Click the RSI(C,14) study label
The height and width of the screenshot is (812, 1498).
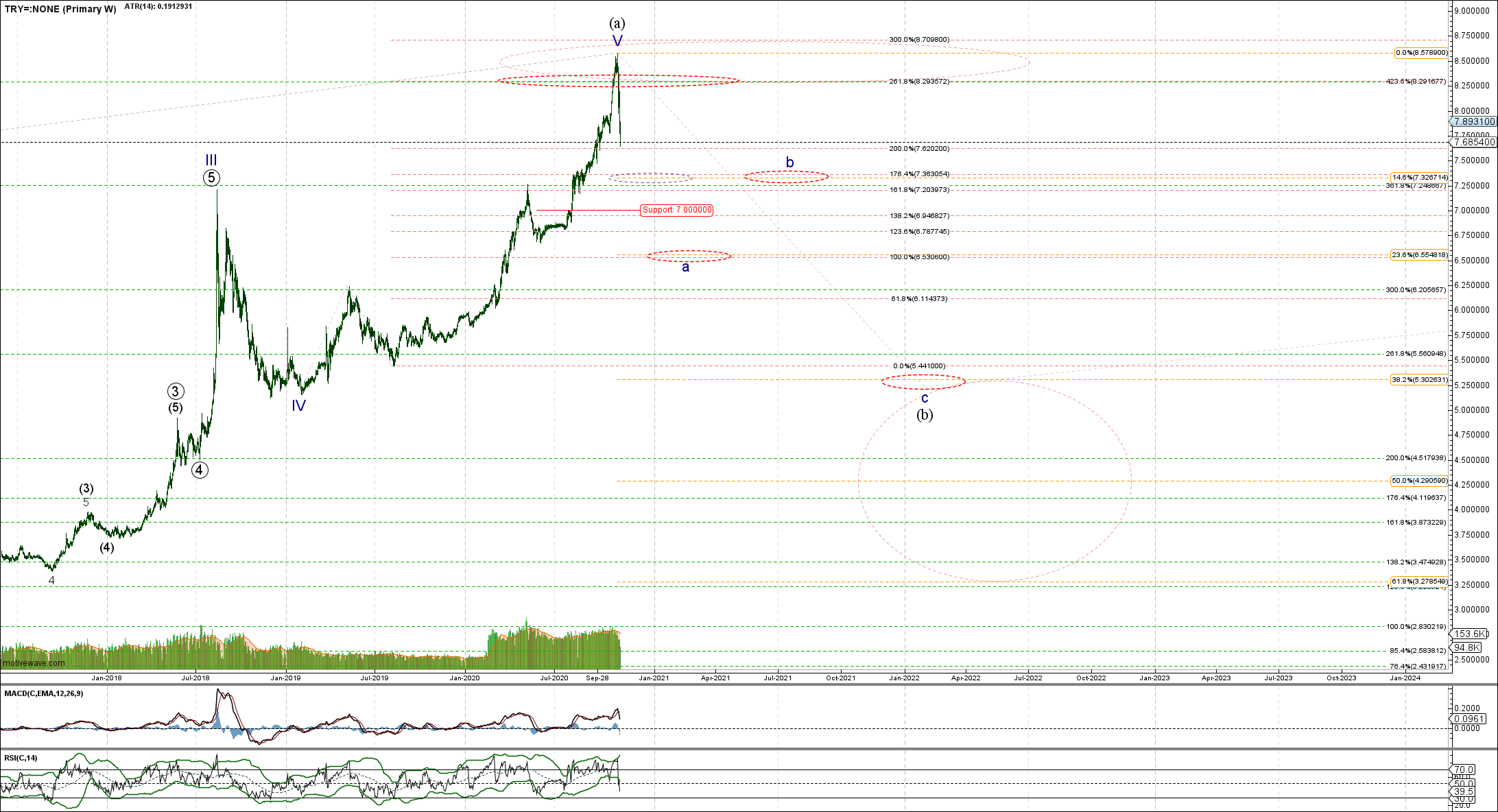tap(21, 758)
